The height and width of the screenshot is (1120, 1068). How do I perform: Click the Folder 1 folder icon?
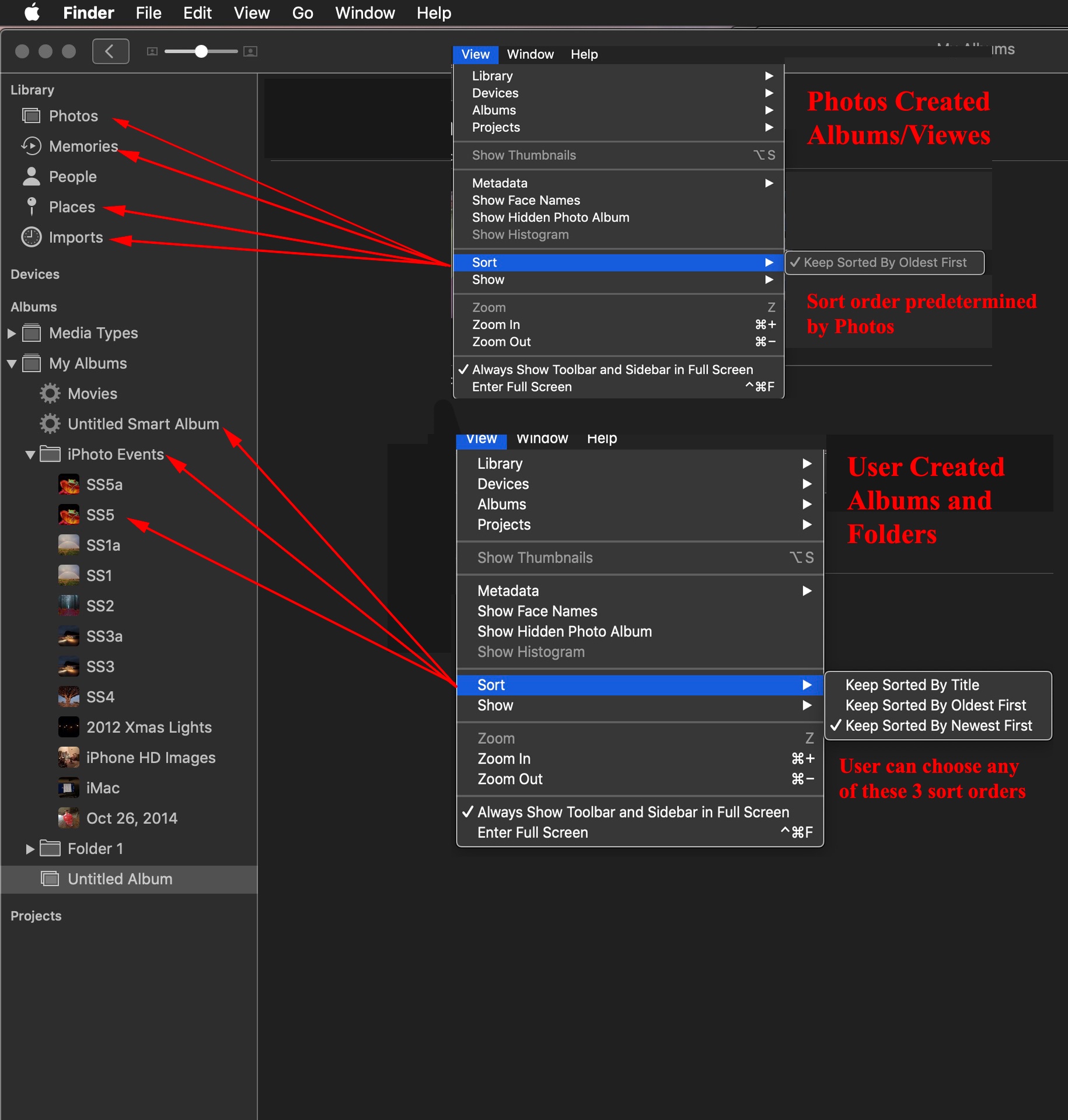tap(50, 849)
